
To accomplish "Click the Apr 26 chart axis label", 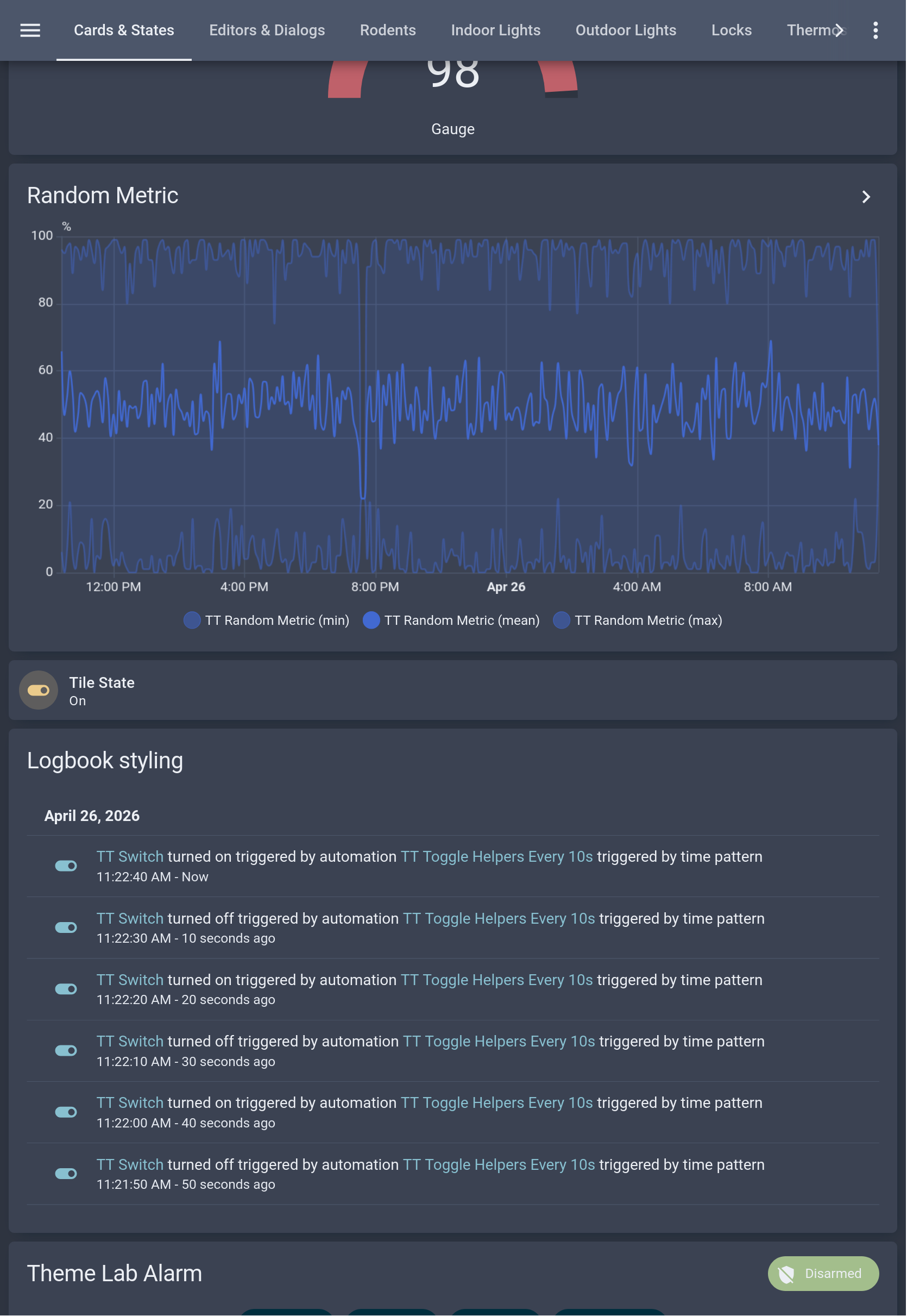I will pos(506,587).
